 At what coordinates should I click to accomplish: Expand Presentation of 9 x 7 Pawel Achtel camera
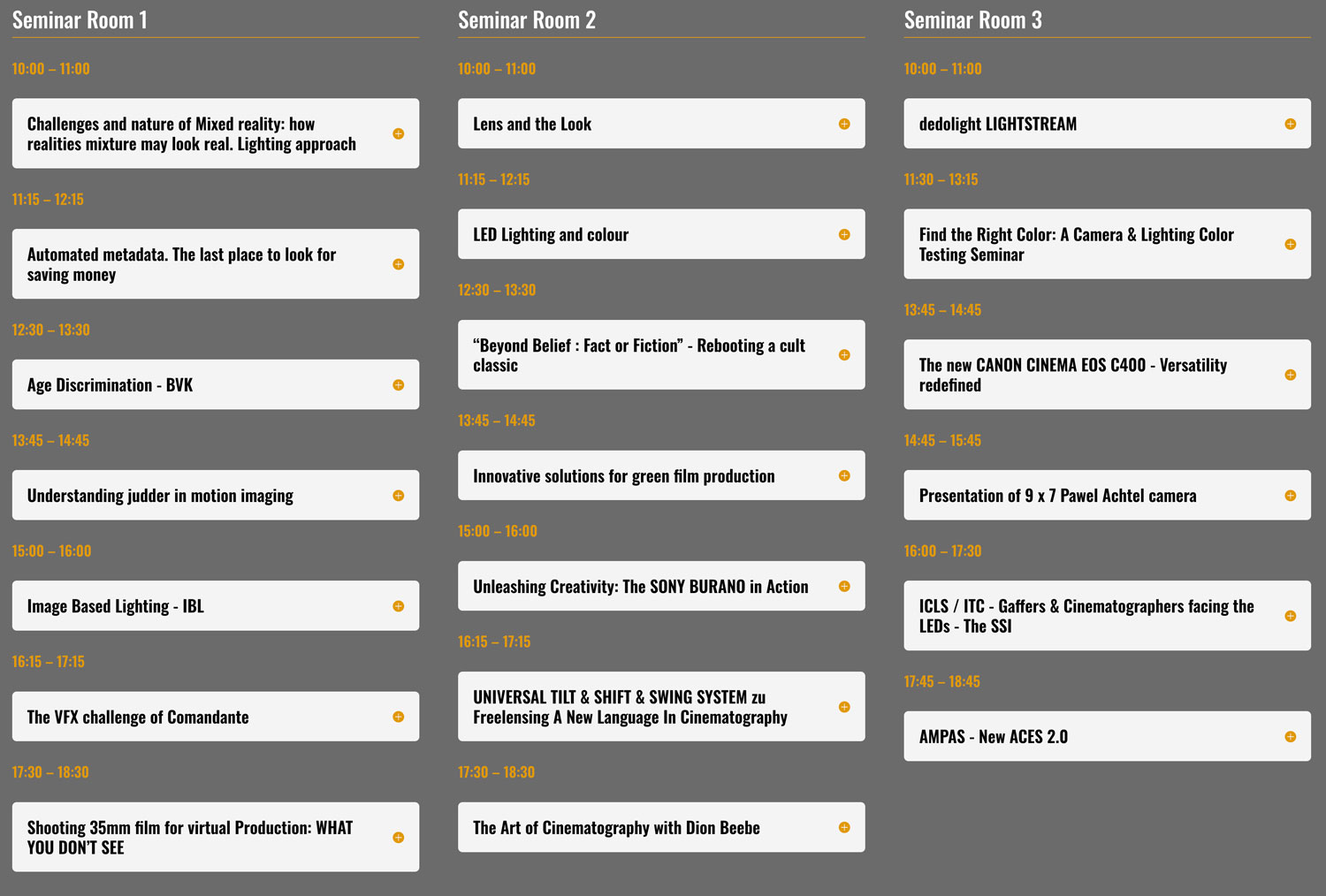(1107, 495)
